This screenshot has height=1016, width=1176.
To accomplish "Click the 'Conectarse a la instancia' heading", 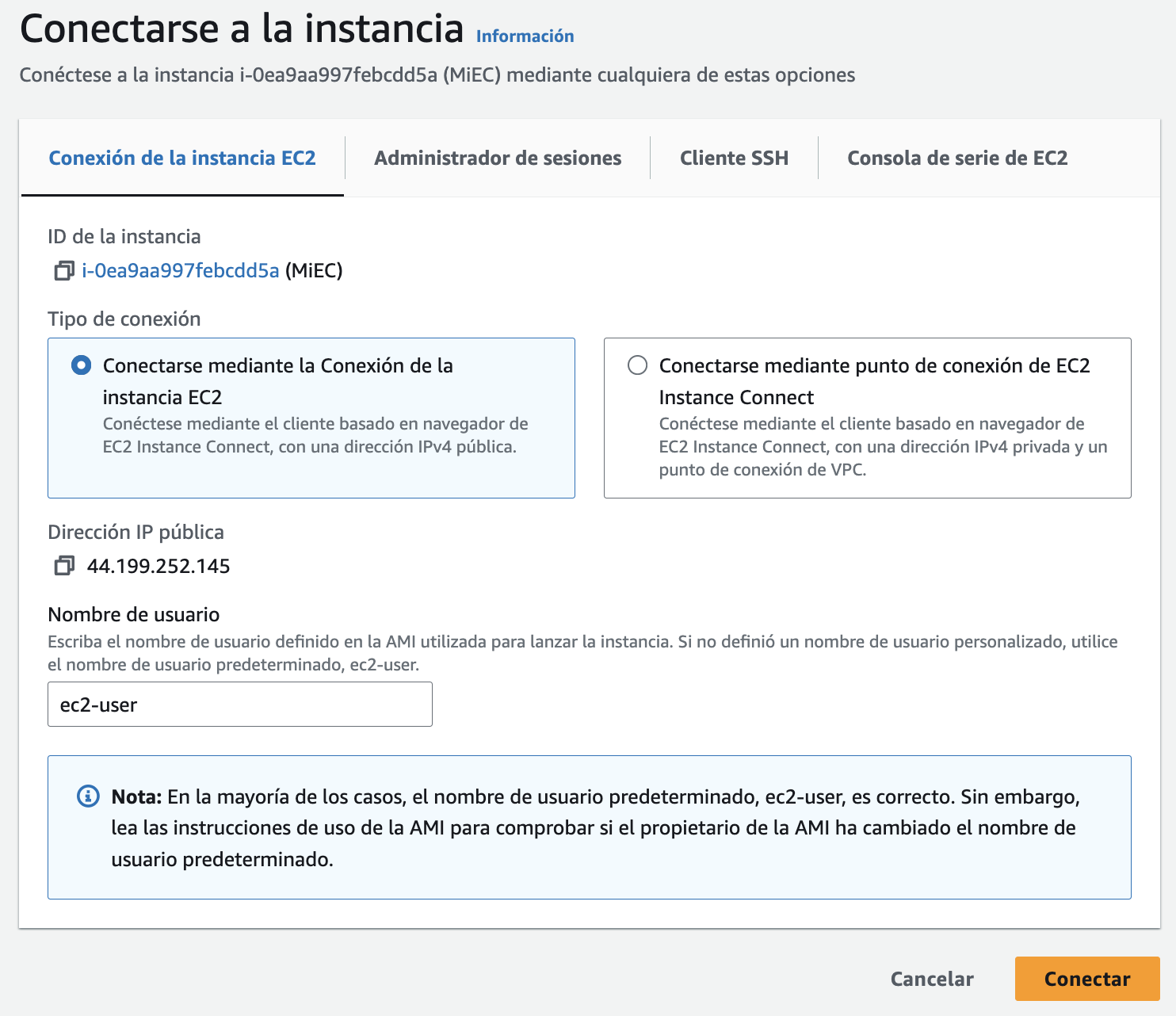I will (242, 29).
